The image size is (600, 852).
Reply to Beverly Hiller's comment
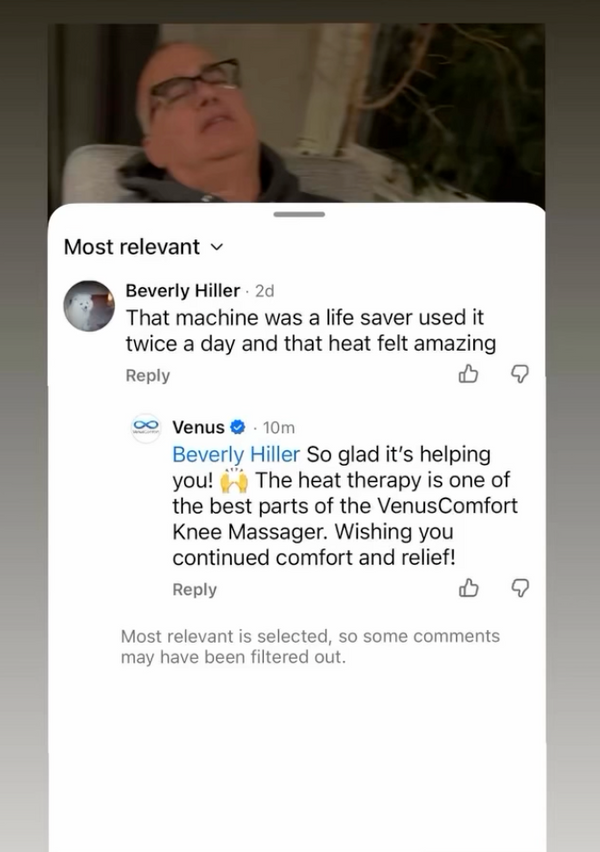pyautogui.click(x=148, y=375)
